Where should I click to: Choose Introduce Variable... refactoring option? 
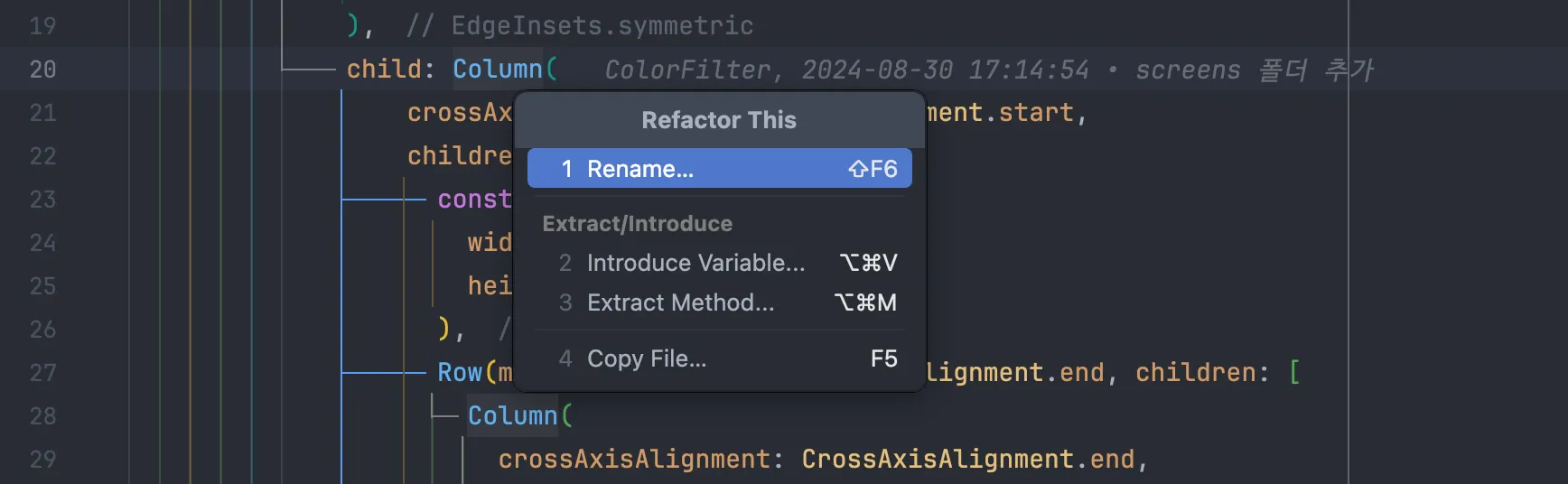click(x=719, y=263)
